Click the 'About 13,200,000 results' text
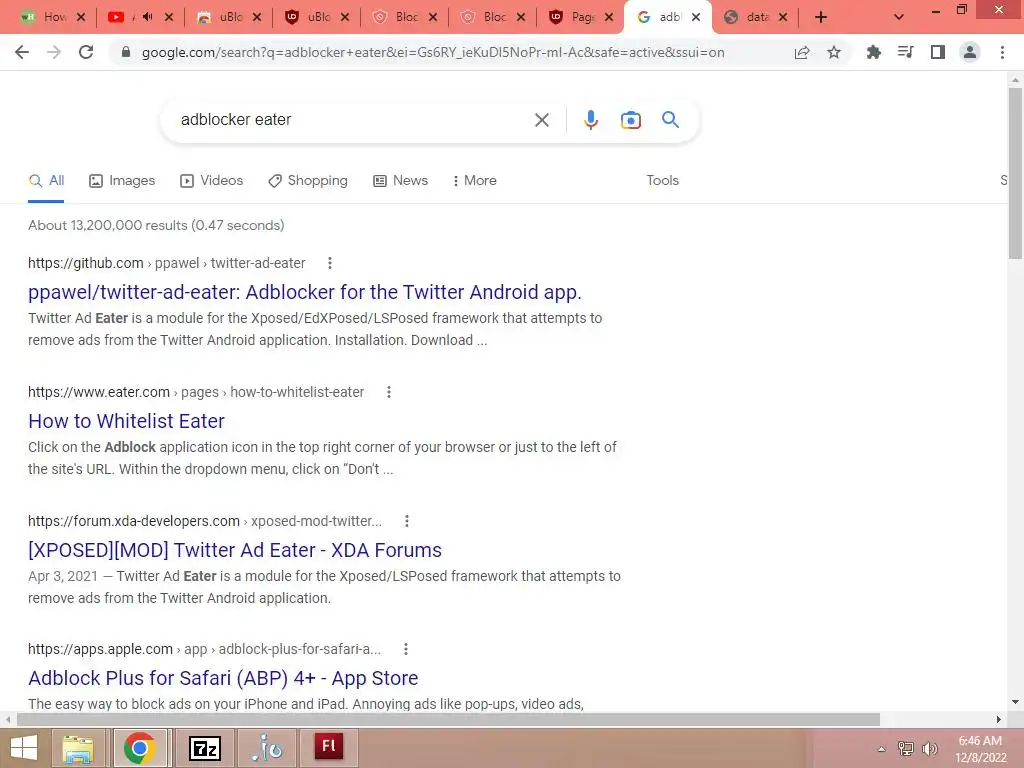 pos(156,225)
